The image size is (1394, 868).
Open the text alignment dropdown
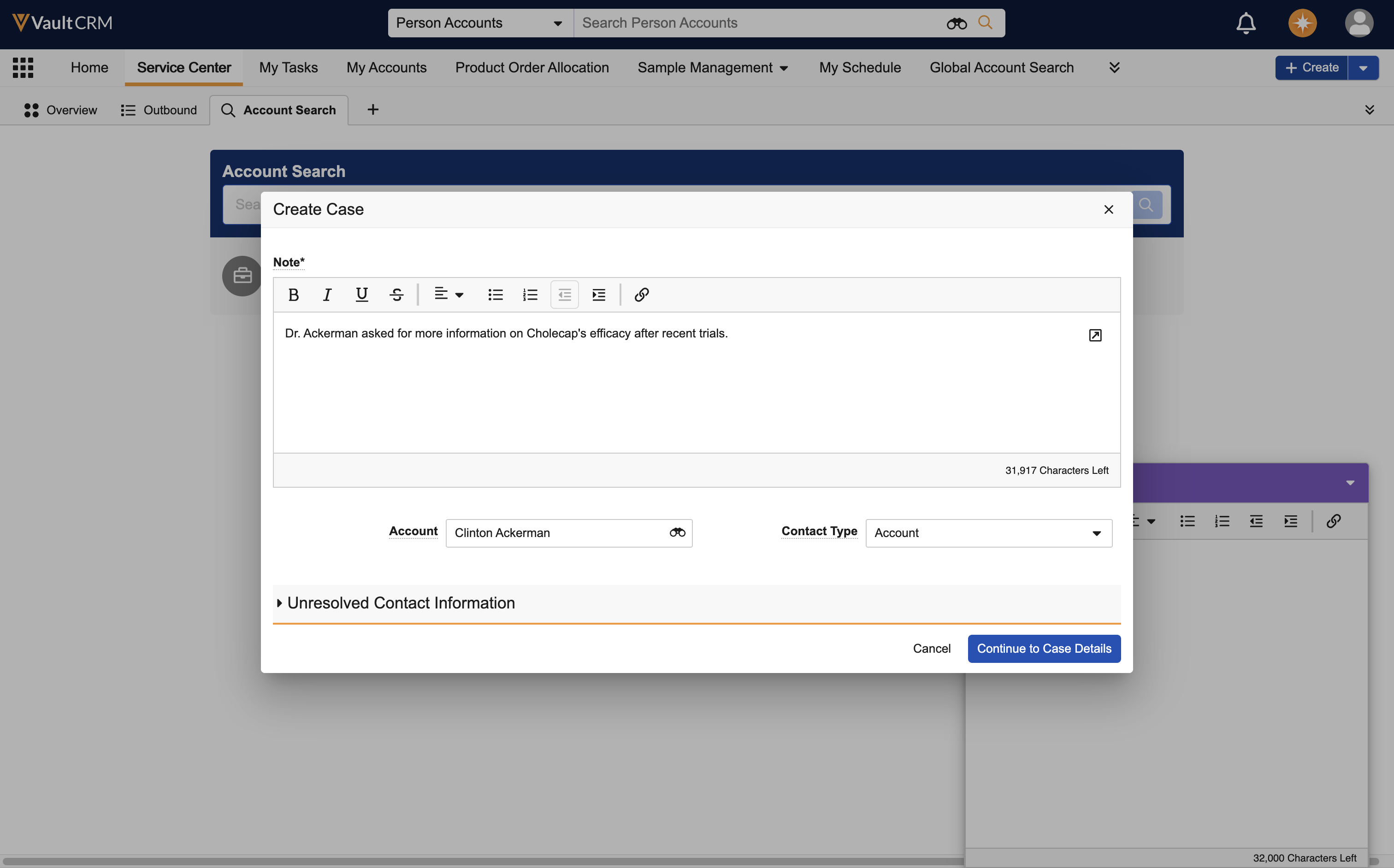point(449,295)
